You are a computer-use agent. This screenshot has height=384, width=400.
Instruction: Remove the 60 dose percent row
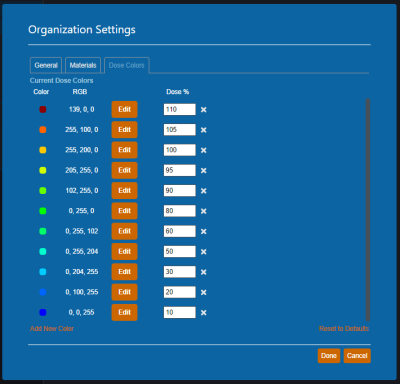(x=204, y=231)
